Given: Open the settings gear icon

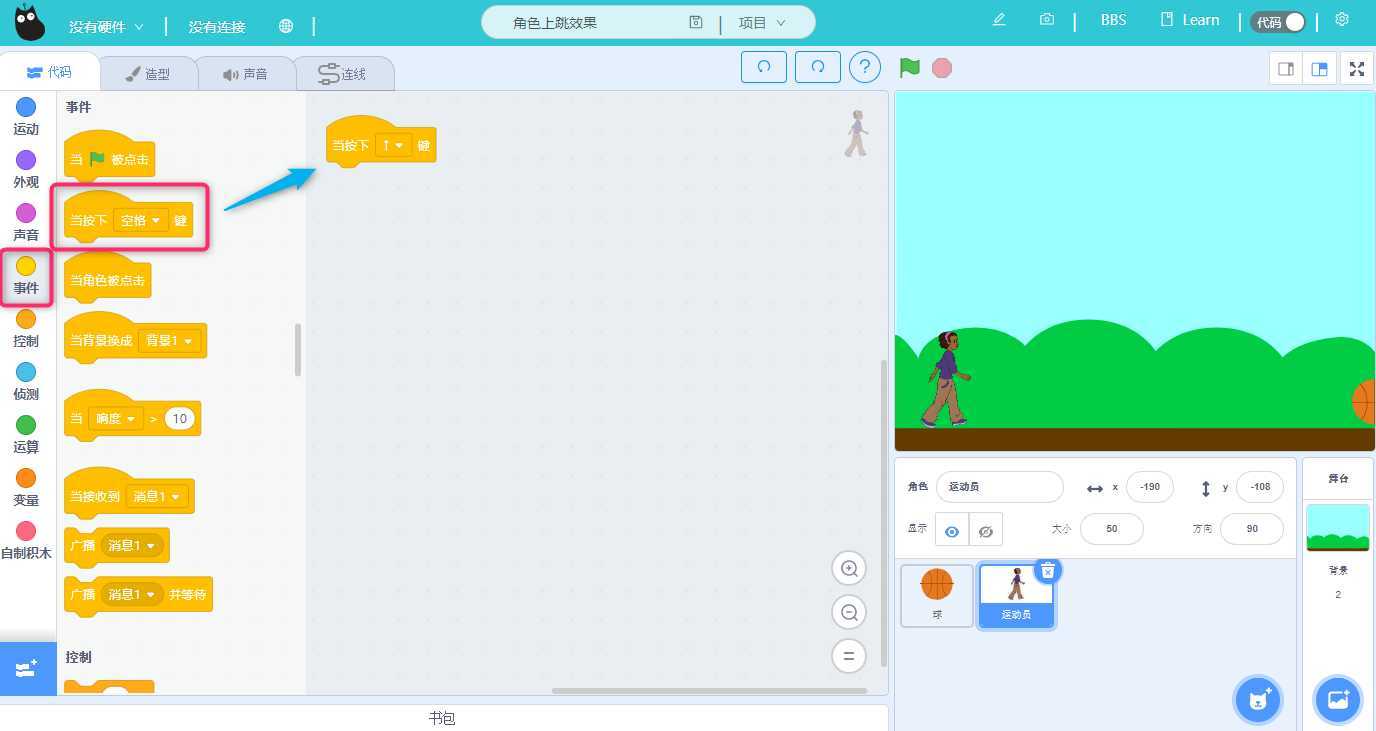Looking at the screenshot, I should (x=1342, y=20).
